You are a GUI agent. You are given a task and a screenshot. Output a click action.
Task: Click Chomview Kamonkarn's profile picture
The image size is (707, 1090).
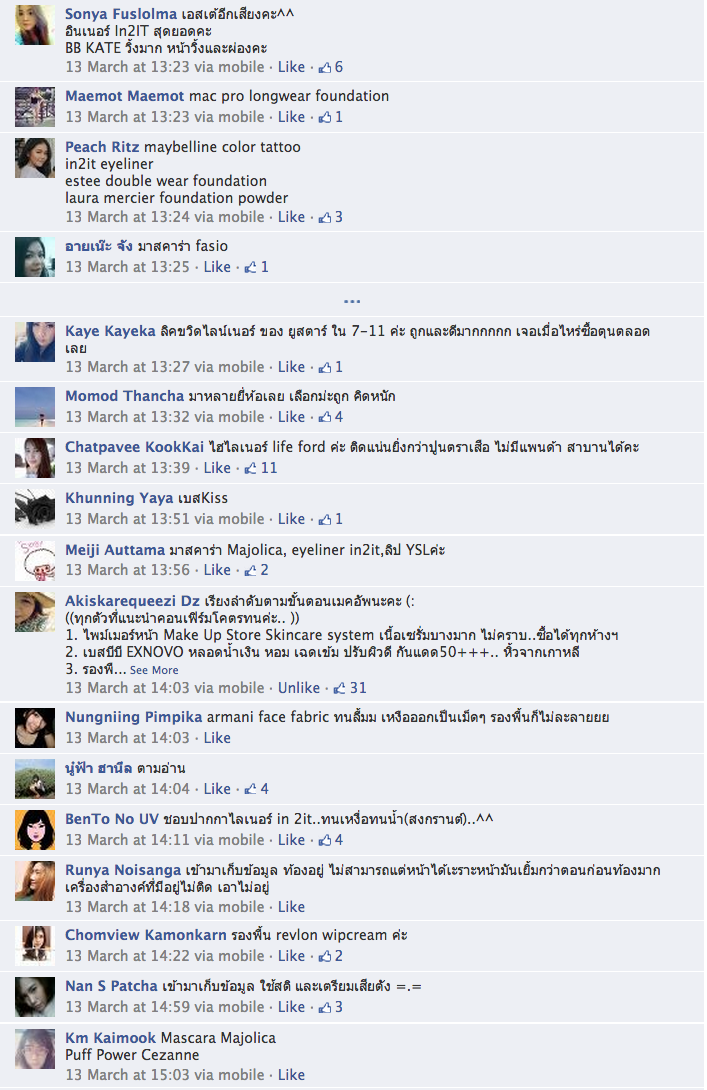(x=35, y=945)
